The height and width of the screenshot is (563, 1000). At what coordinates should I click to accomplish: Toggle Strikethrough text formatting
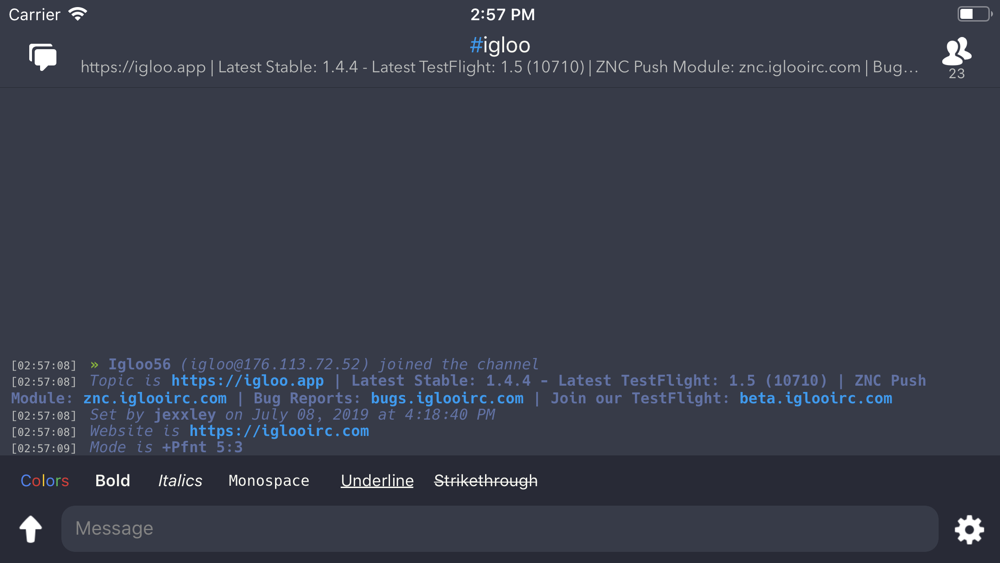click(486, 481)
